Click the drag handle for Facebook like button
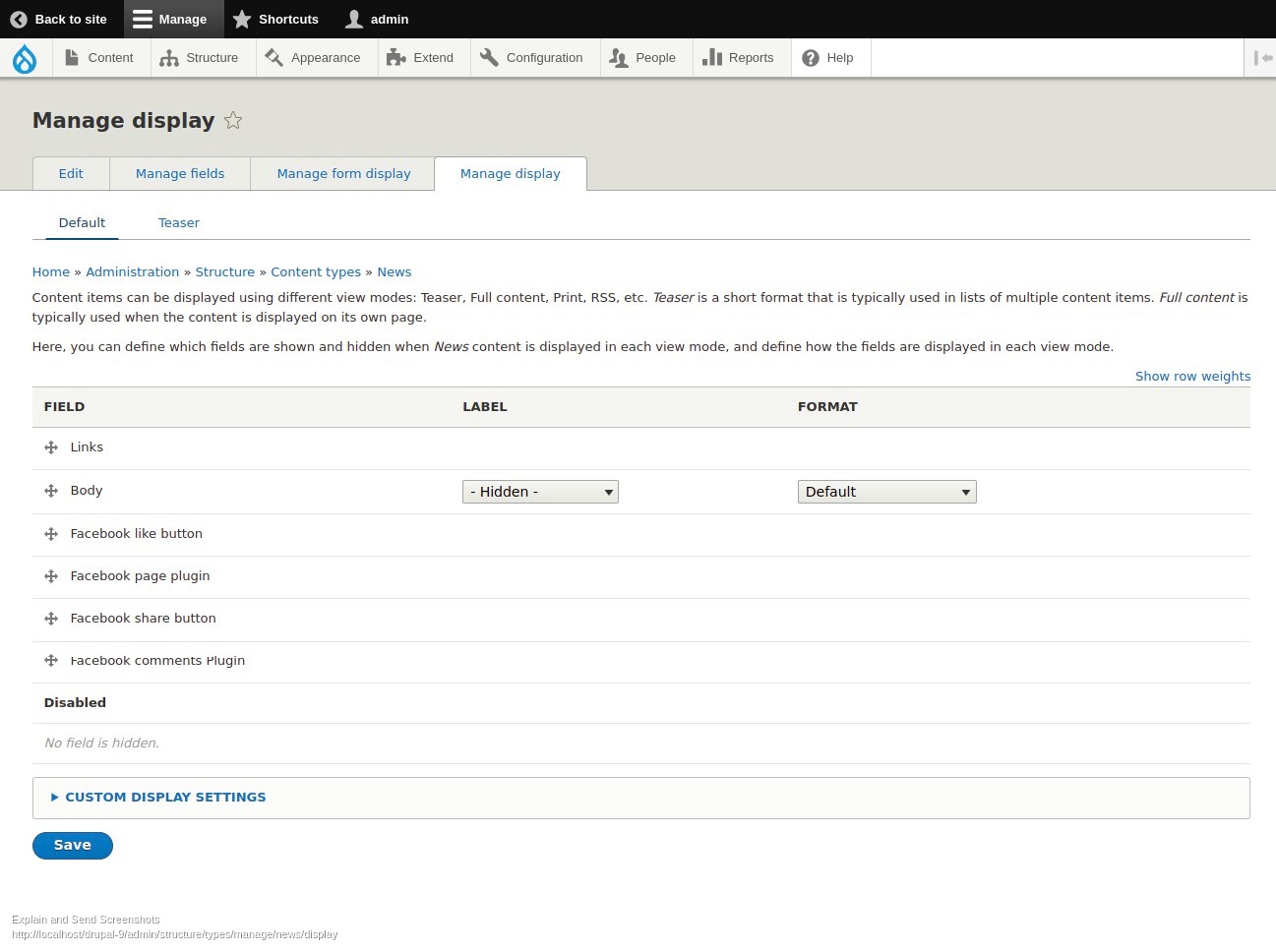 [50, 534]
